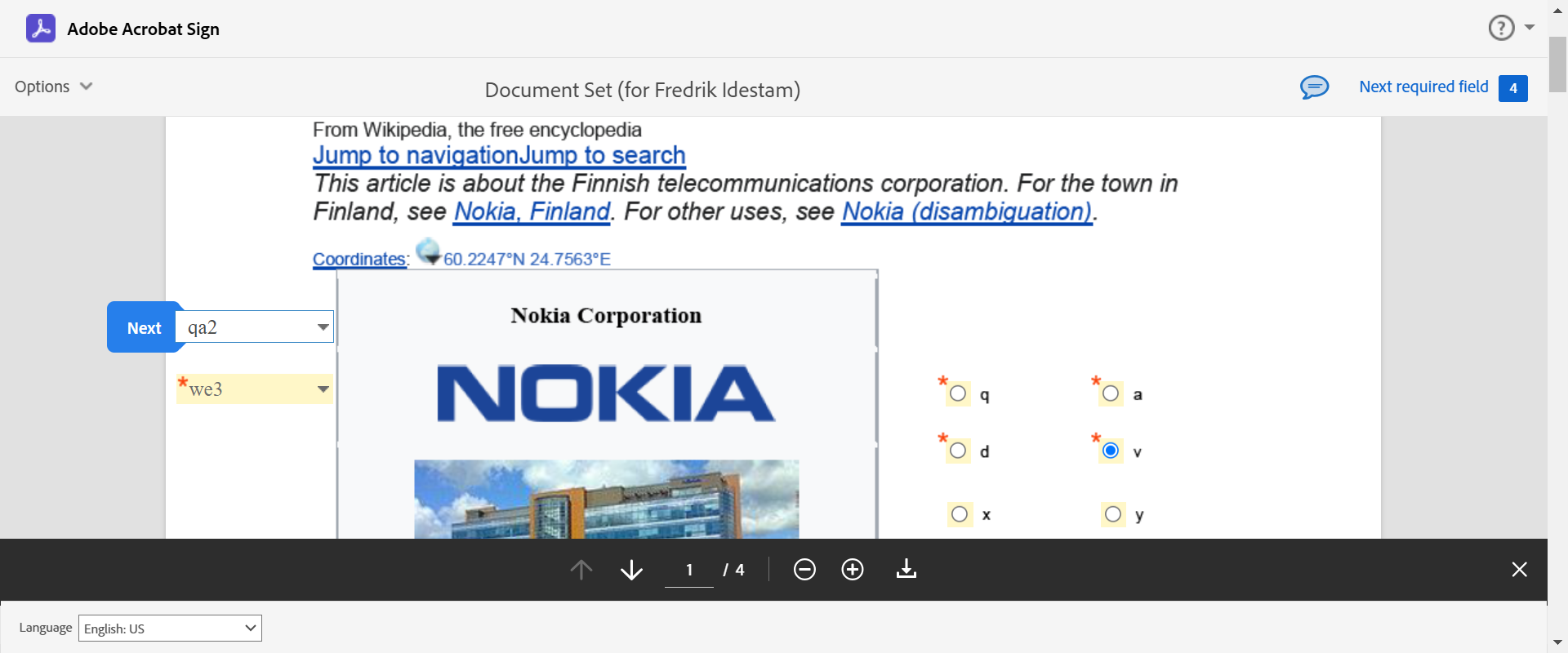Select radio button labeled d
This screenshot has width=1568, height=653.
pyautogui.click(x=958, y=451)
